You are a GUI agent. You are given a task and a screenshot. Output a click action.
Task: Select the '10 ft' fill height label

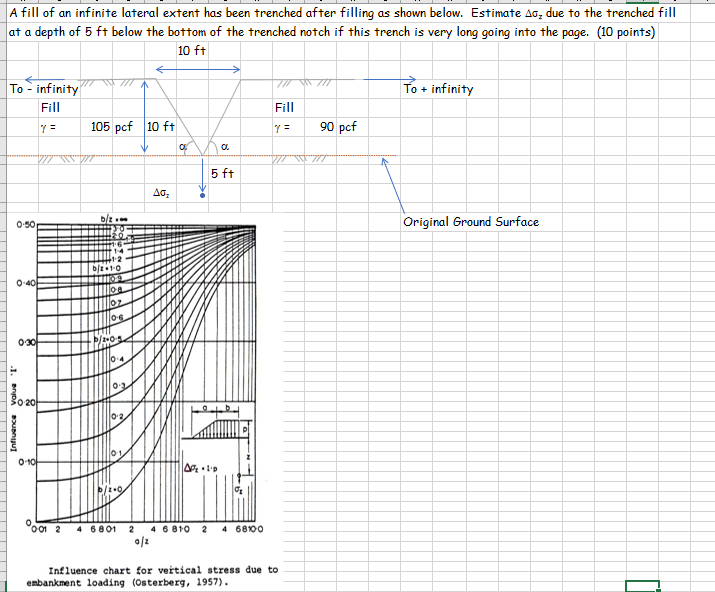click(x=161, y=126)
